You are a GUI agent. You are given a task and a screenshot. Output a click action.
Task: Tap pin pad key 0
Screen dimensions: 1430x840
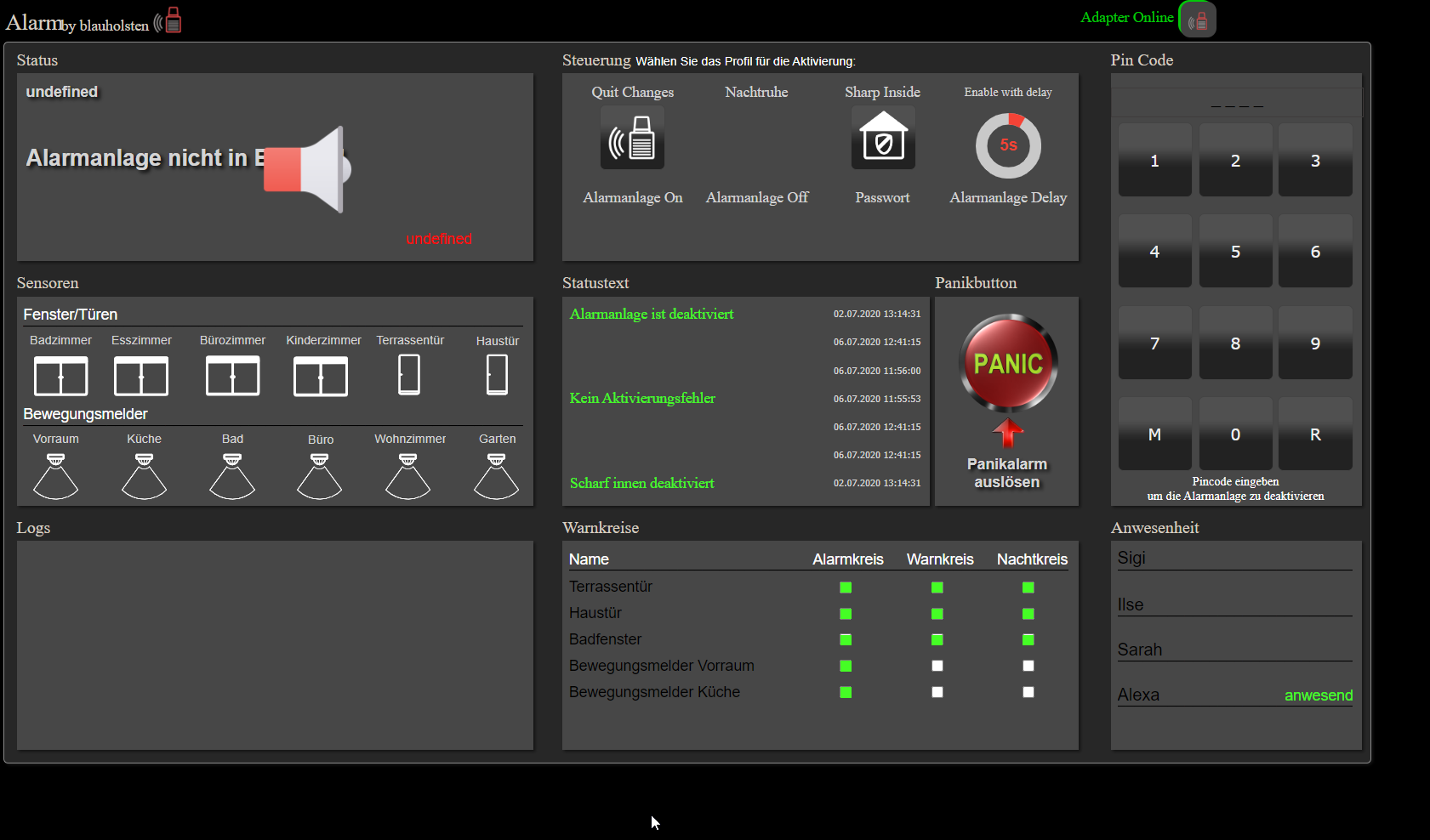tap(1235, 434)
